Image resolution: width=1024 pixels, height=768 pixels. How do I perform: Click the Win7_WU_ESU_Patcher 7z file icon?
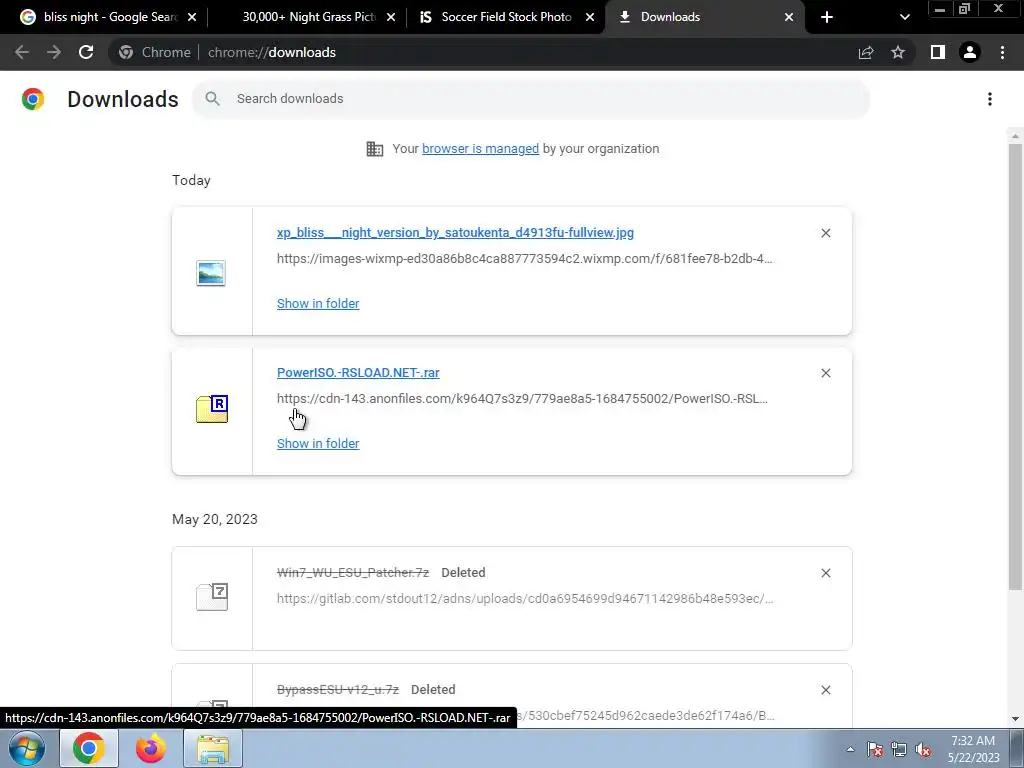pos(212,596)
